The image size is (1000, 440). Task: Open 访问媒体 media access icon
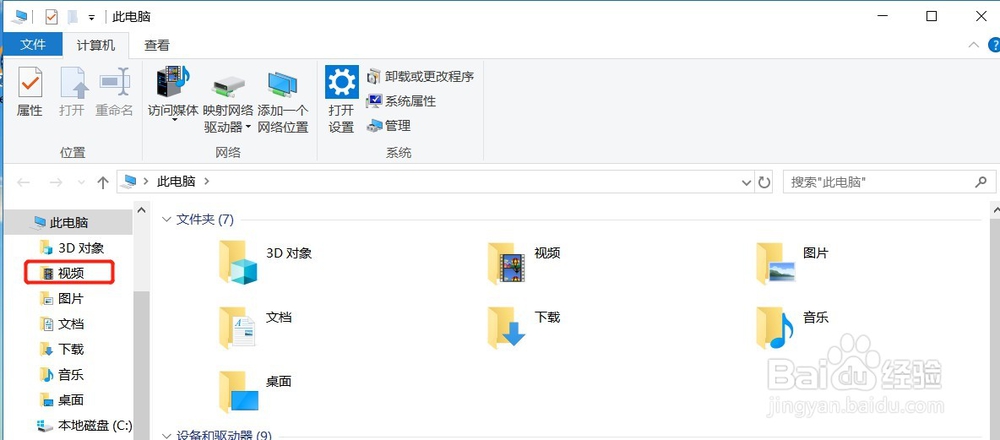(173, 82)
